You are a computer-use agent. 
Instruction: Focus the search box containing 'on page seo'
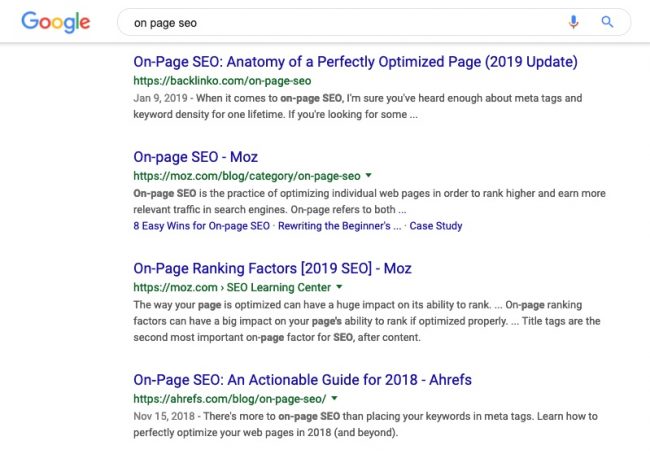(x=374, y=22)
